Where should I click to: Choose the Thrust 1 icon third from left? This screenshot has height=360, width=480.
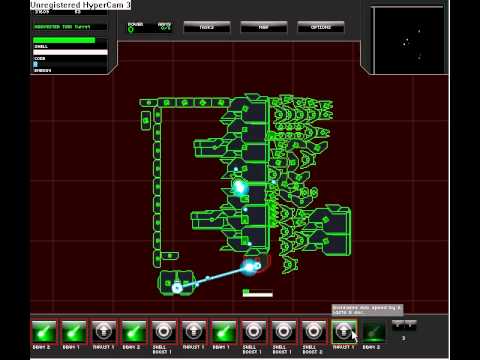click(104, 332)
